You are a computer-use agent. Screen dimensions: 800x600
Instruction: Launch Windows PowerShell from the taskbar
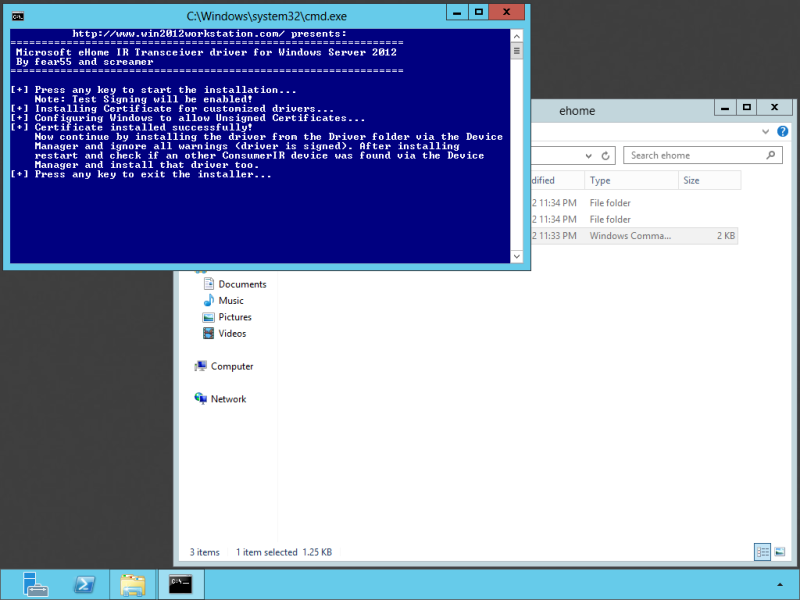tap(84, 584)
